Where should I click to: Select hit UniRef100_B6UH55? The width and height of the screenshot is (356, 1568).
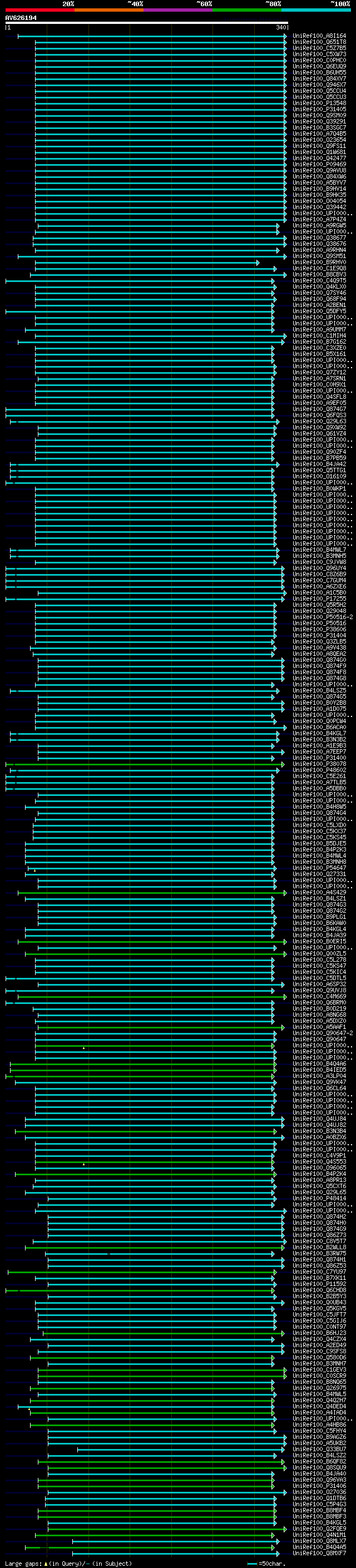319,72
